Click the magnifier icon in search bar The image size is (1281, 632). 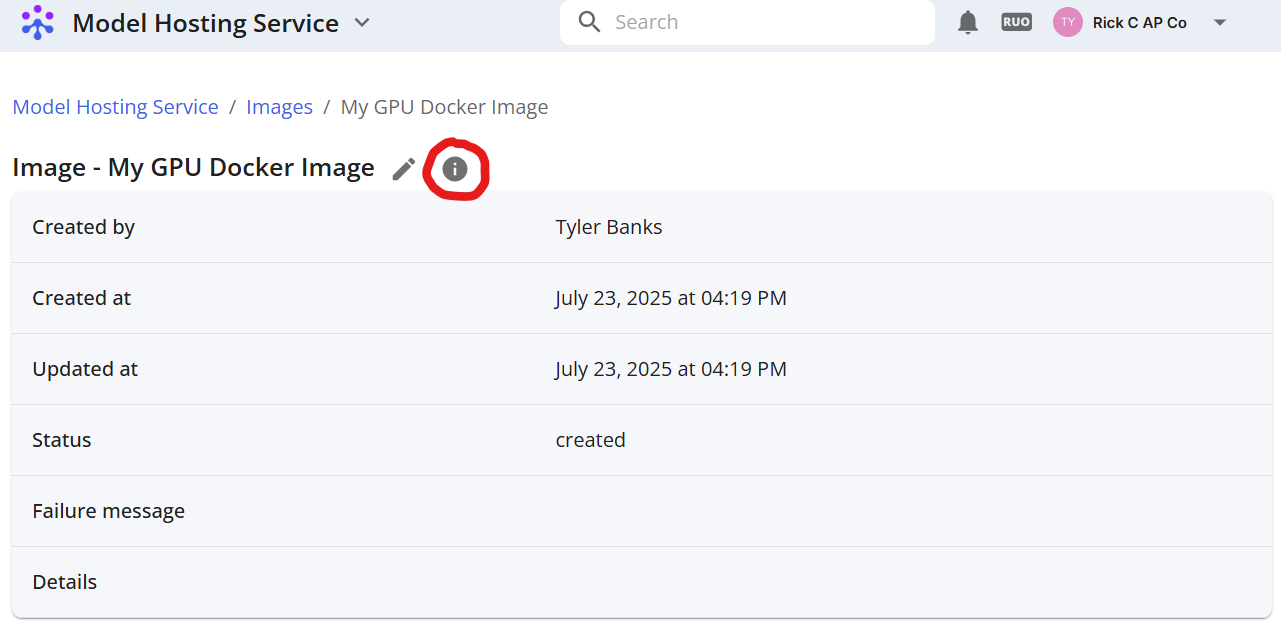coord(590,22)
